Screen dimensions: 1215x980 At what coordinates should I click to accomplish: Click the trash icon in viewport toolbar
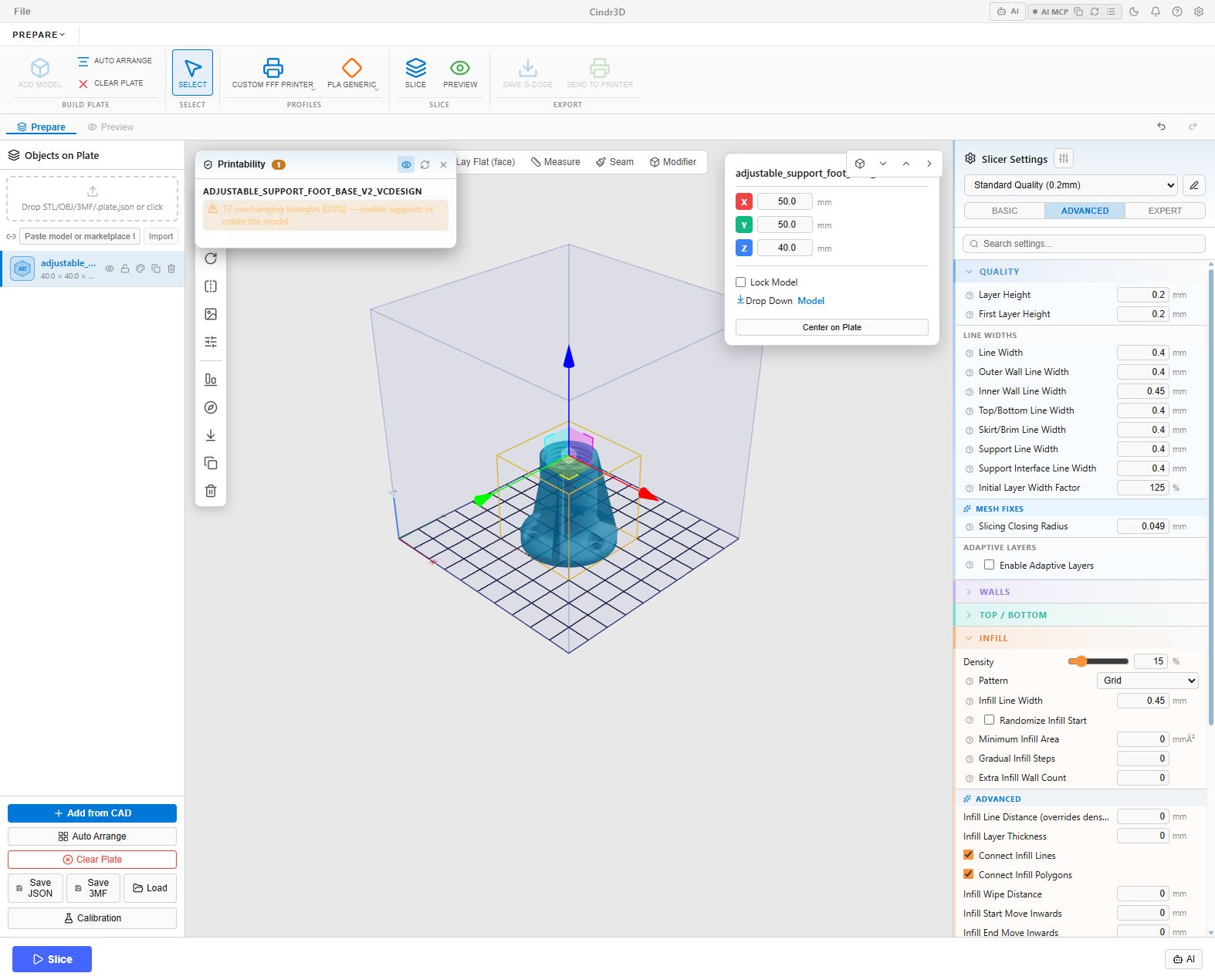click(211, 491)
